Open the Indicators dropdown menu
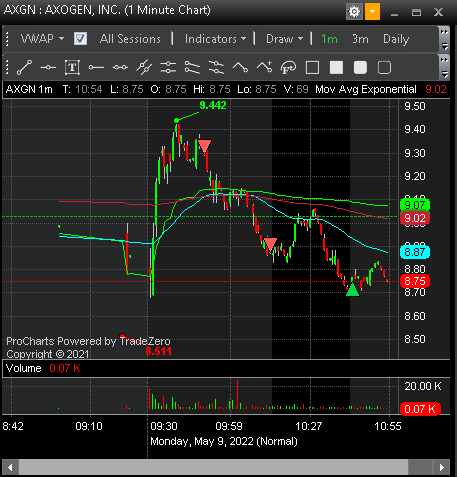 click(215, 39)
